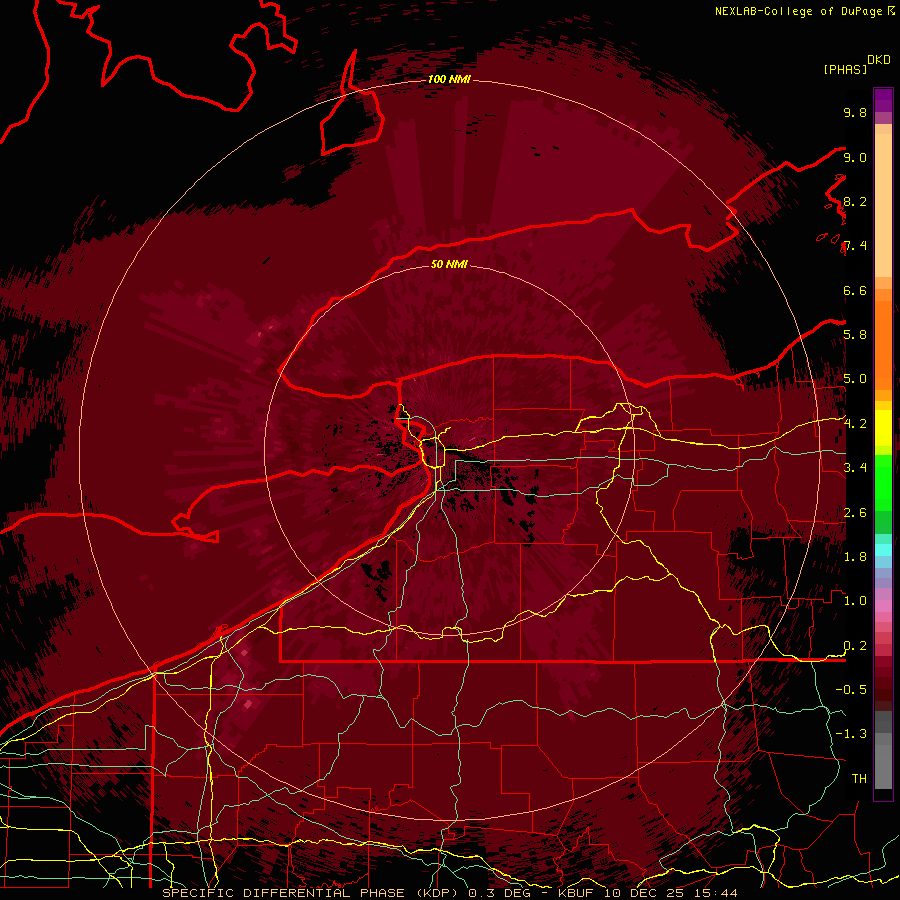Click the DKD label above the color scale
This screenshot has height=900, width=900.
(879, 60)
